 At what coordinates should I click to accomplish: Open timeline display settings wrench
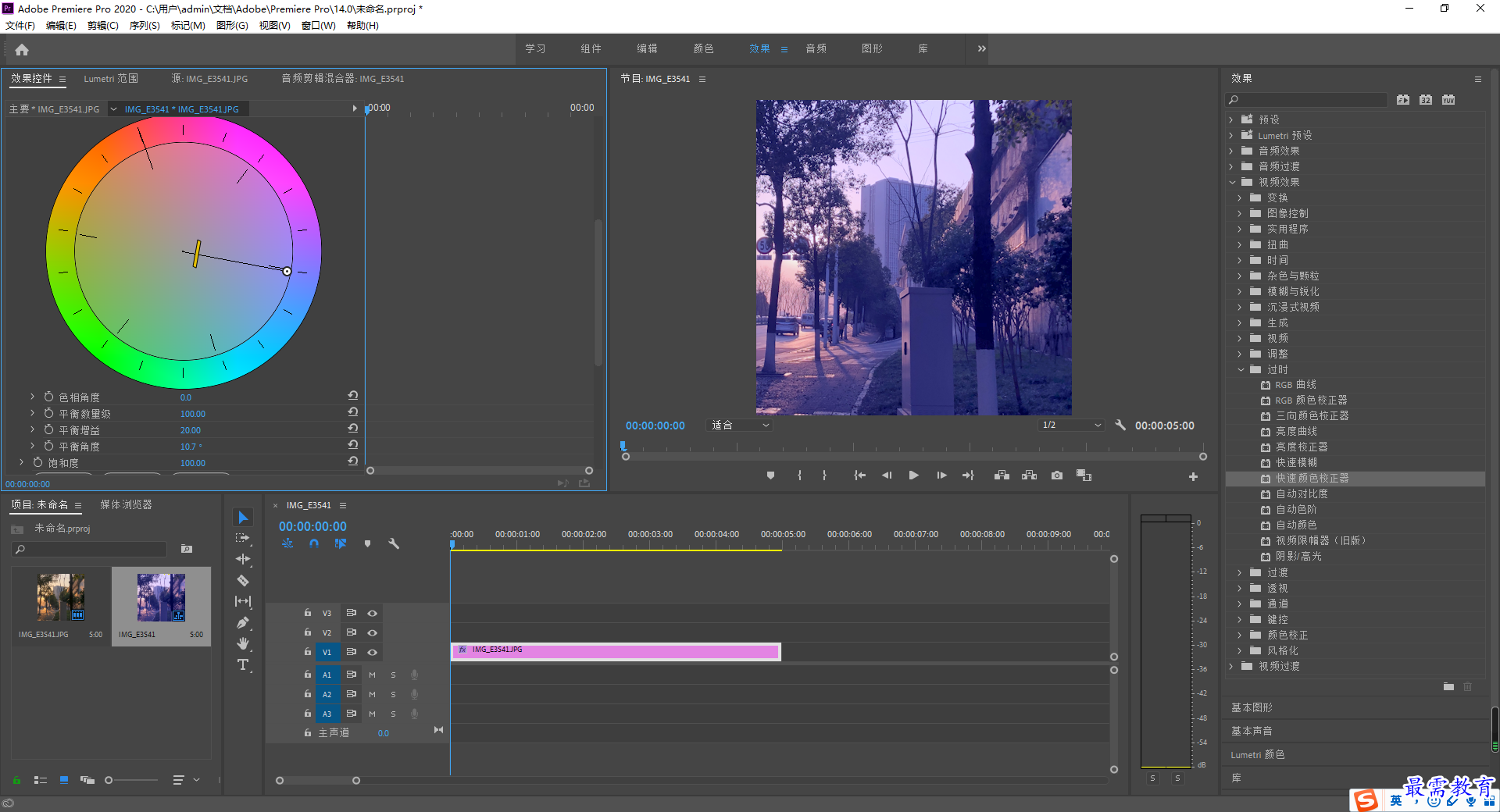coord(394,543)
